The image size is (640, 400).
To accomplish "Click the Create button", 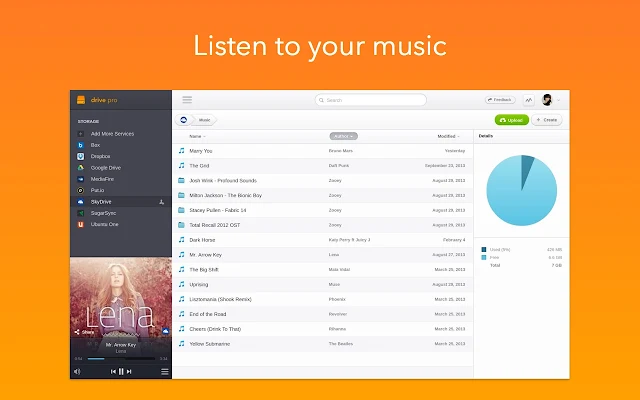I will [x=547, y=120].
